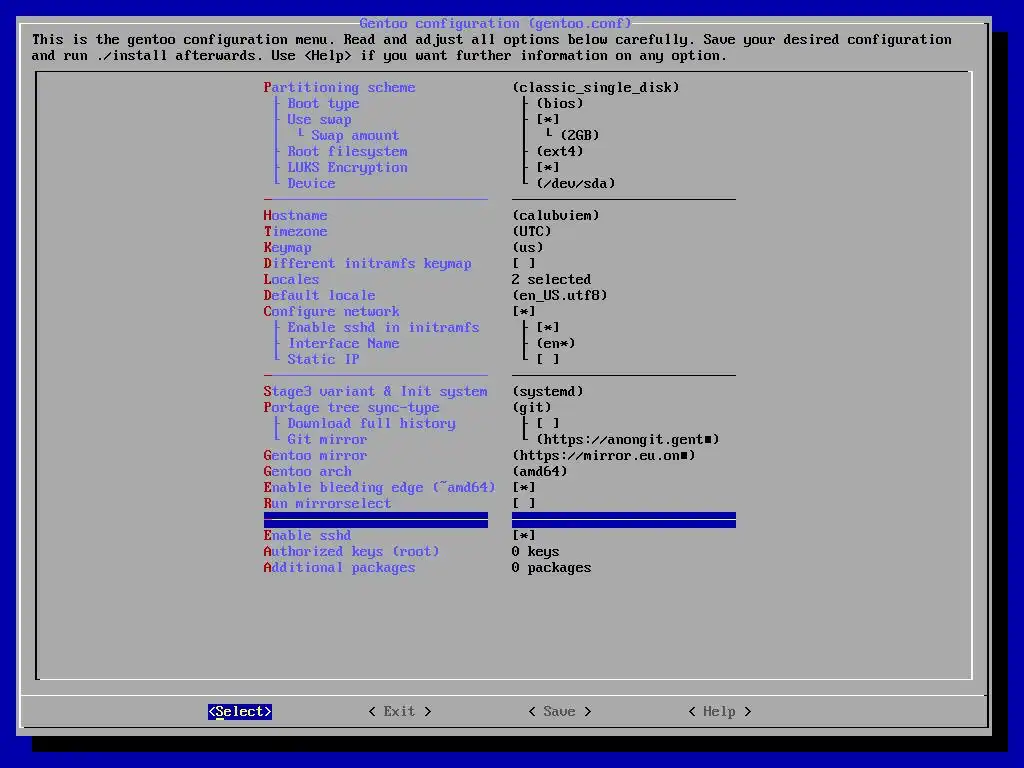Open the Locales menu entry
Image resolution: width=1024 pixels, height=768 pixels.
pyautogui.click(x=291, y=280)
